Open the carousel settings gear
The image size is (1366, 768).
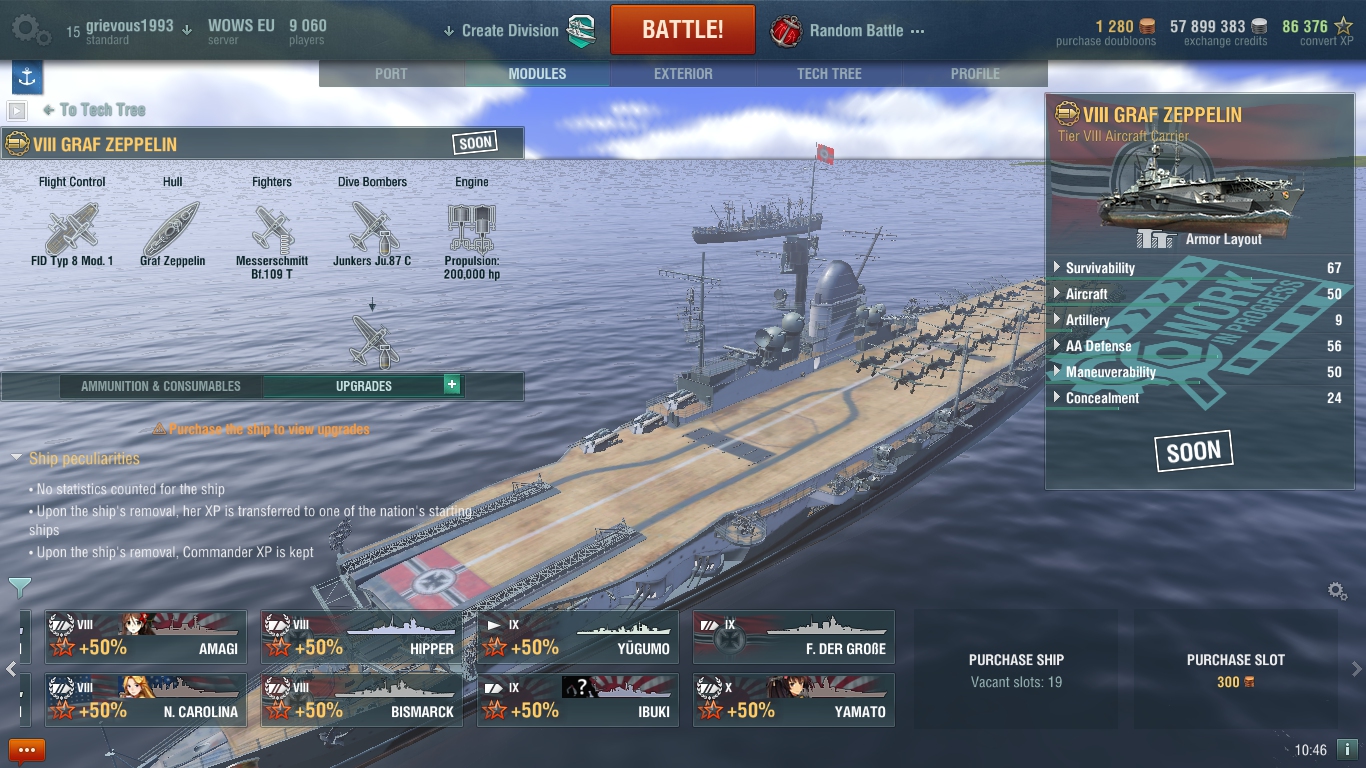[1337, 591]
